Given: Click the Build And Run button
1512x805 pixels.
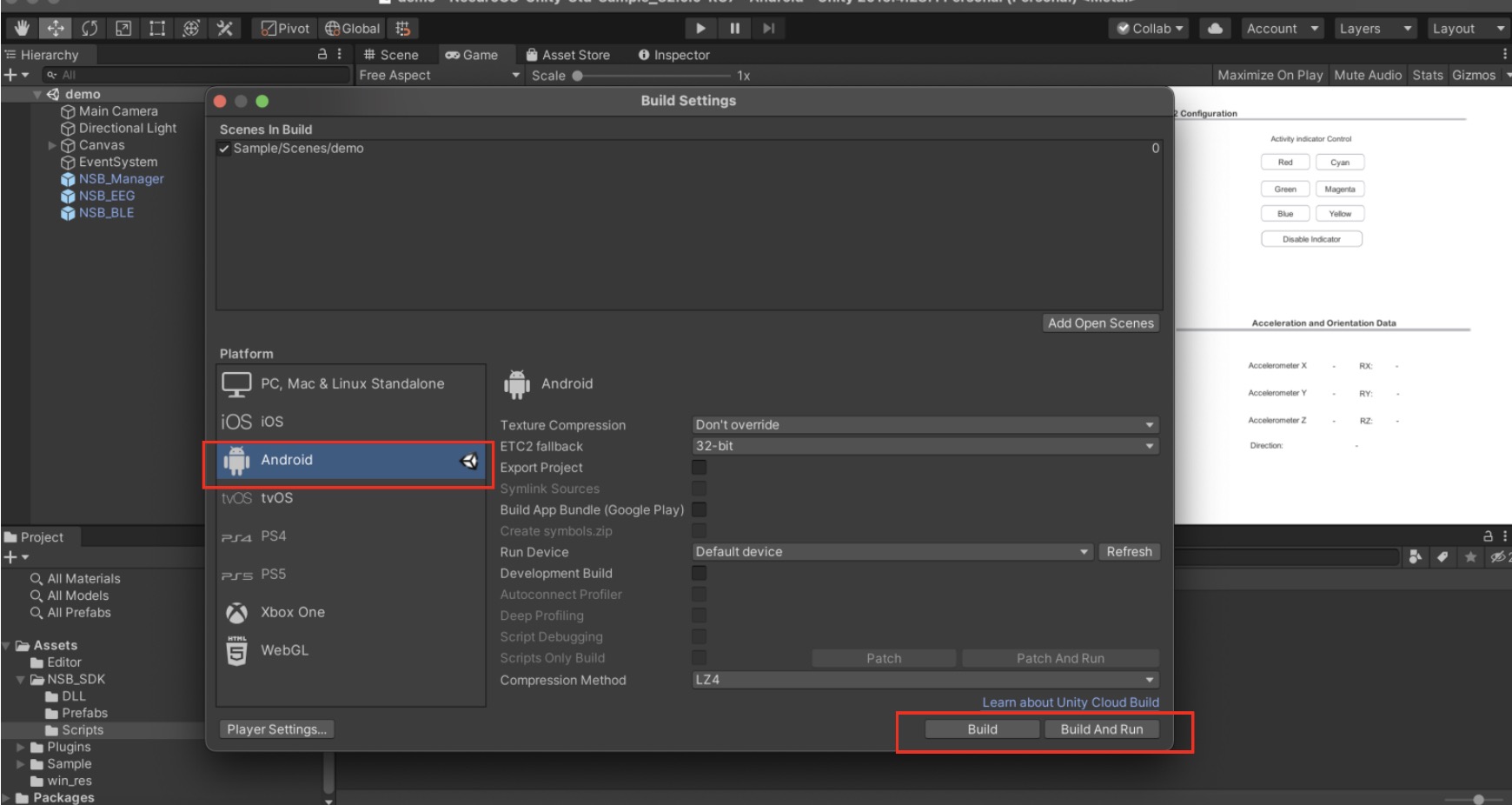Looking at the screenshot, I should click(x=1102, y=728).
